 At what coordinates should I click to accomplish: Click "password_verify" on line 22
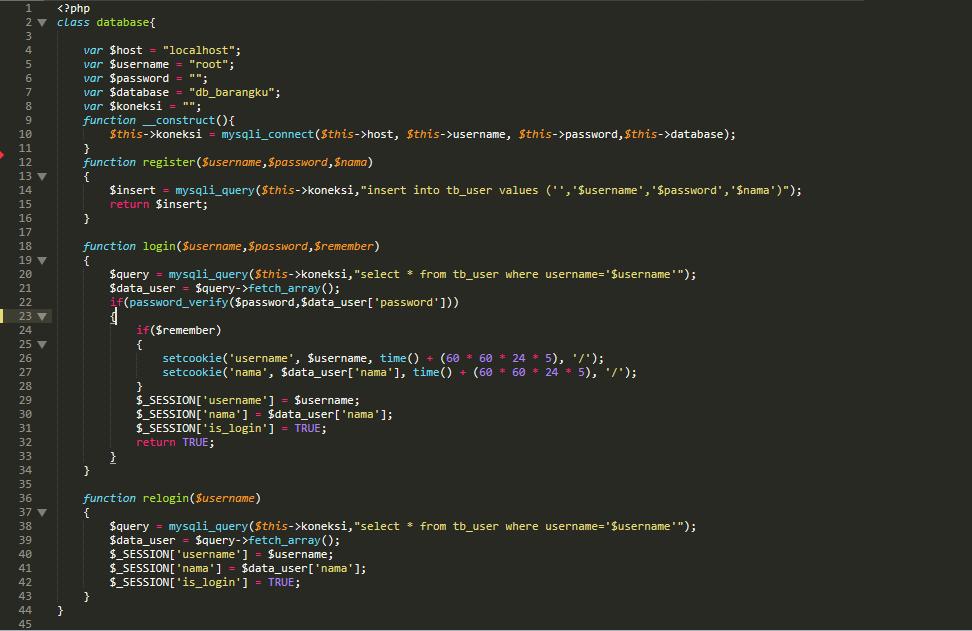point(179,302)
